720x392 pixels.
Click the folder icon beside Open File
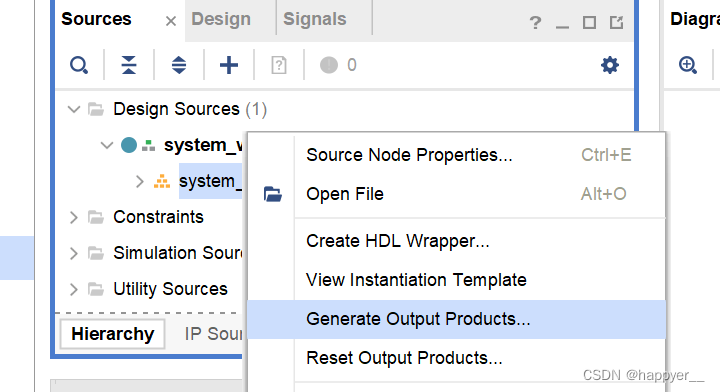point(273,194)
